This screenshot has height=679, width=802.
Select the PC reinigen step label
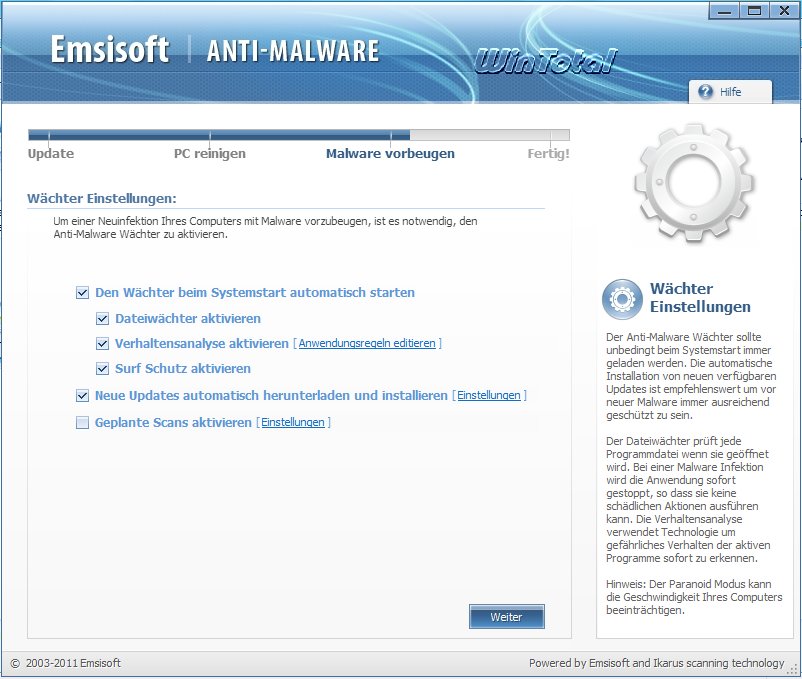pos(210,153)
